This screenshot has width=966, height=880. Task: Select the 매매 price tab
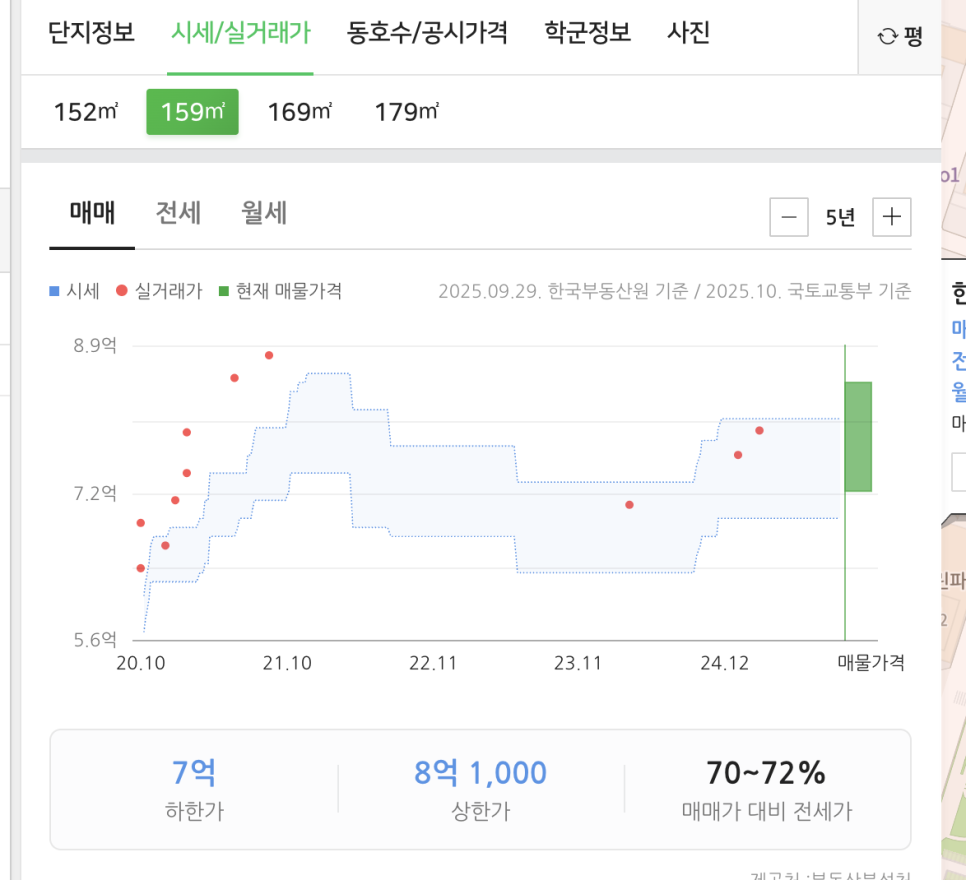92,213
